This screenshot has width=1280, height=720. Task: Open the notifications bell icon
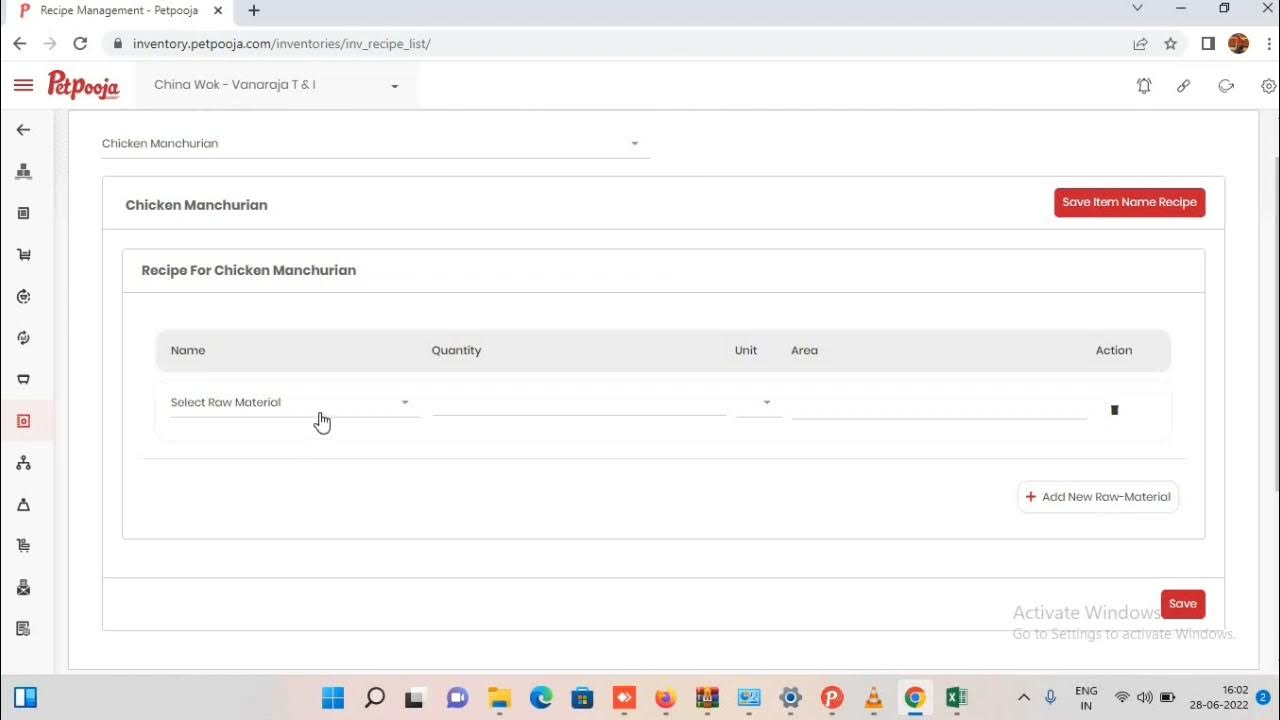(1144, 86)
